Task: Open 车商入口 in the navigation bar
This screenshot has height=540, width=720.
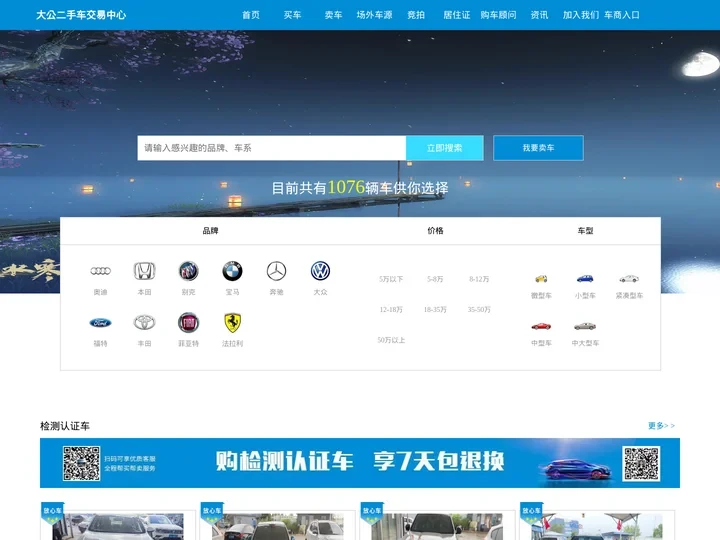Action: (x=622, y=15)
